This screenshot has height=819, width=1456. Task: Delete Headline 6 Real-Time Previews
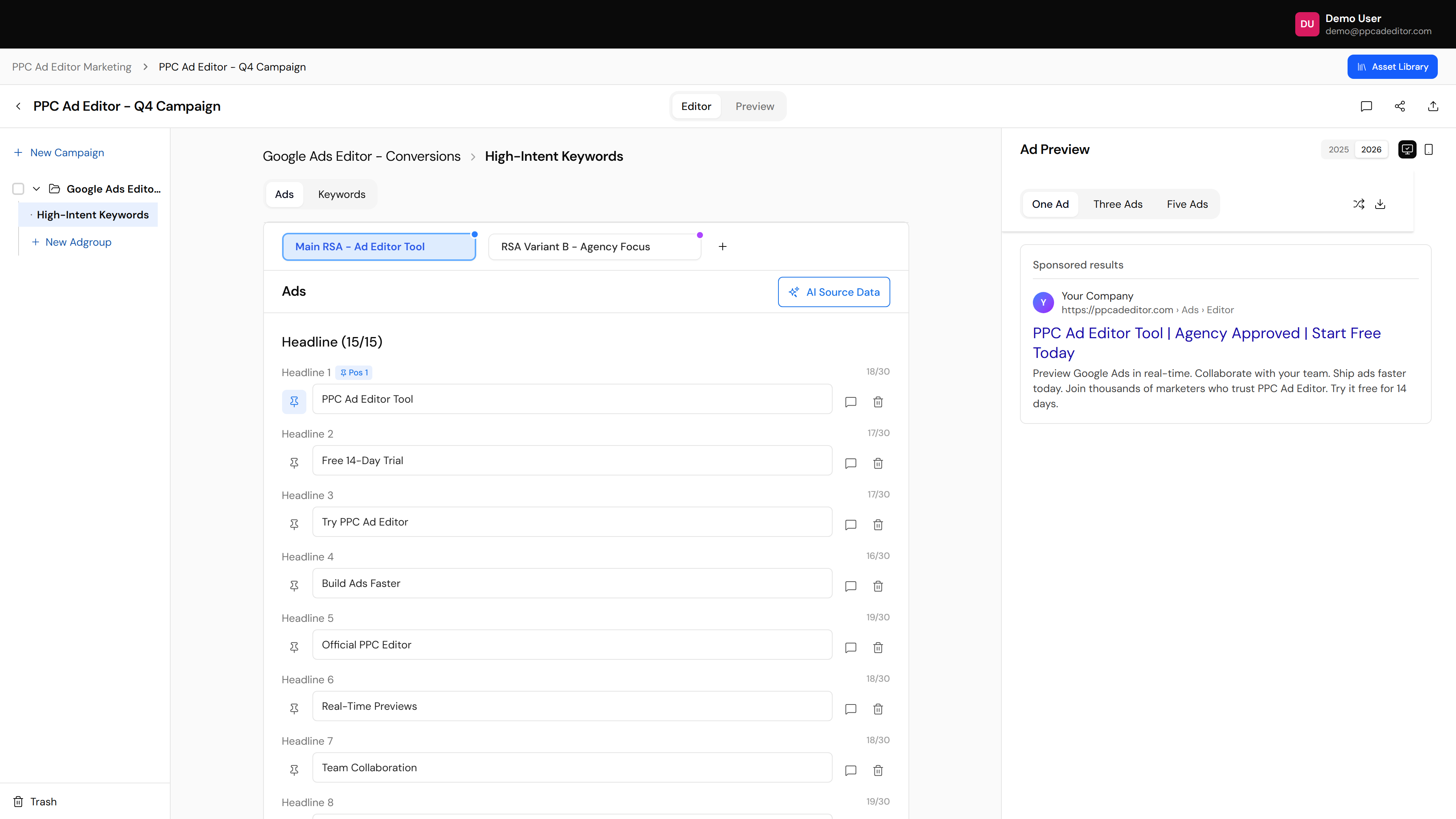(x=878, y=709)
